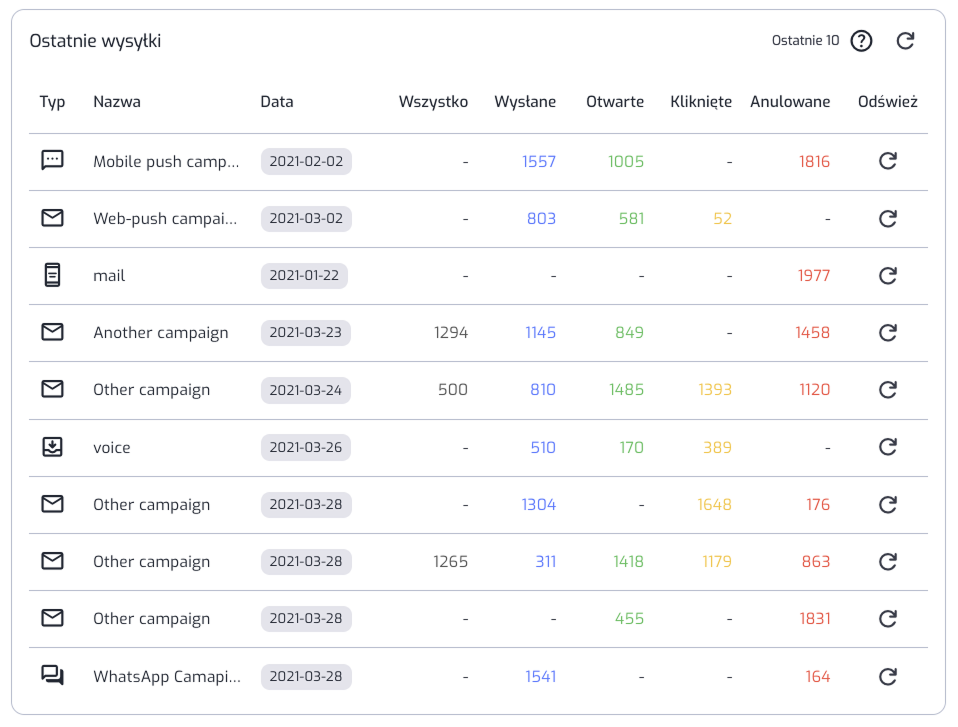The width and height of the screenshot is (958, 727).
Task: Click the Wysłane column header
Action: 525,102
